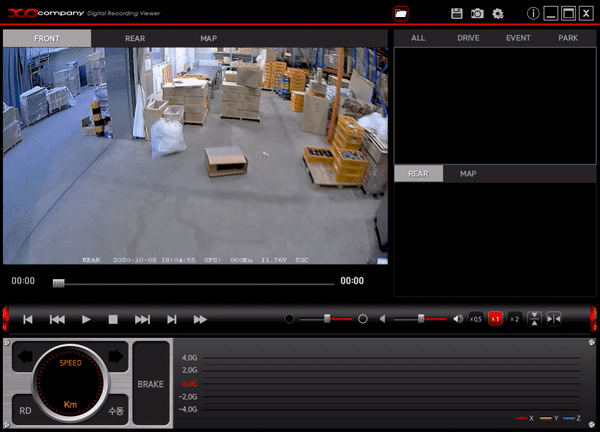Screen dimensions: 600x432
Task: Click the RD indicator
Action: pyautogui.click(x=25, y=411)
